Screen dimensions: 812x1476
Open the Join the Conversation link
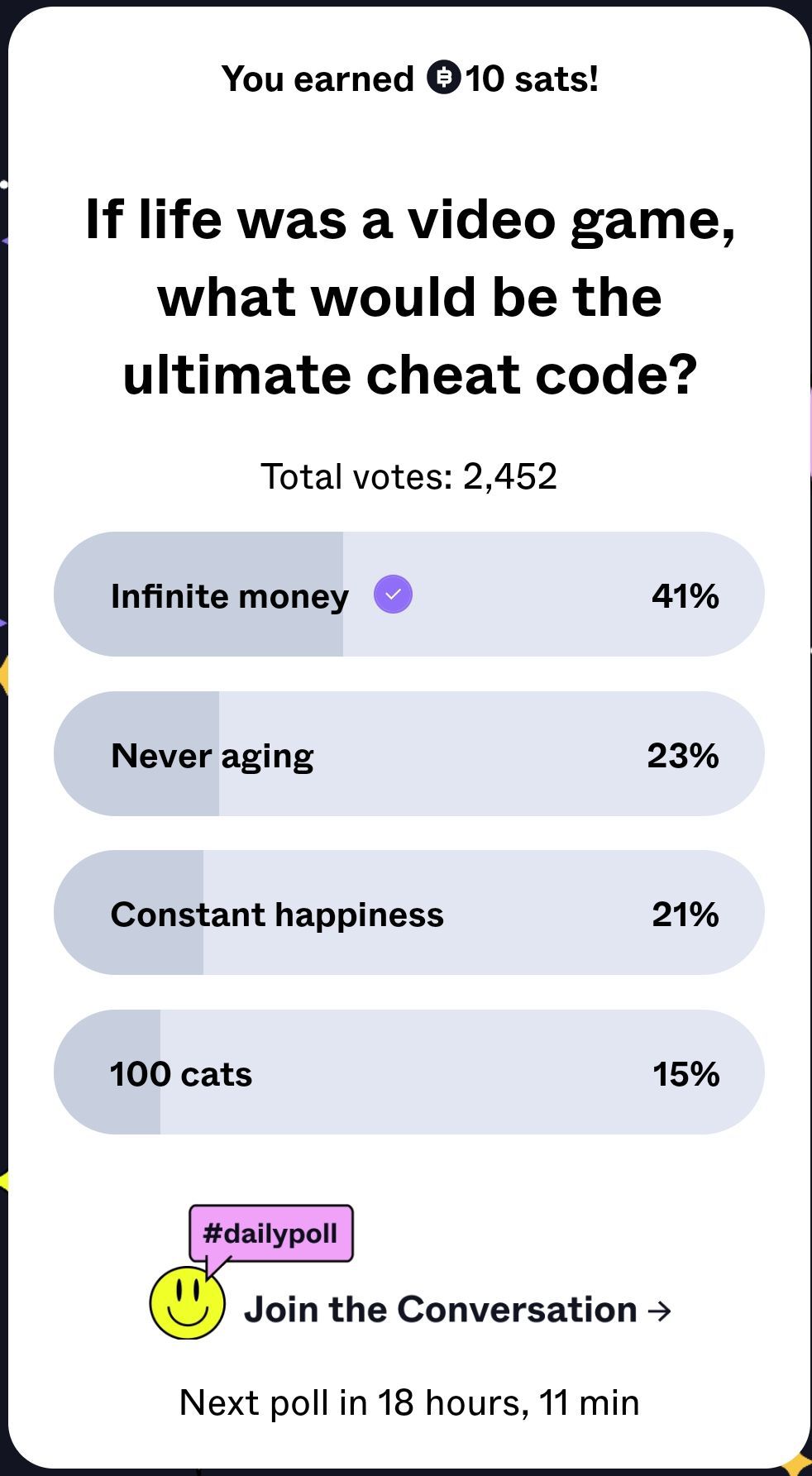coord(440,1310)
